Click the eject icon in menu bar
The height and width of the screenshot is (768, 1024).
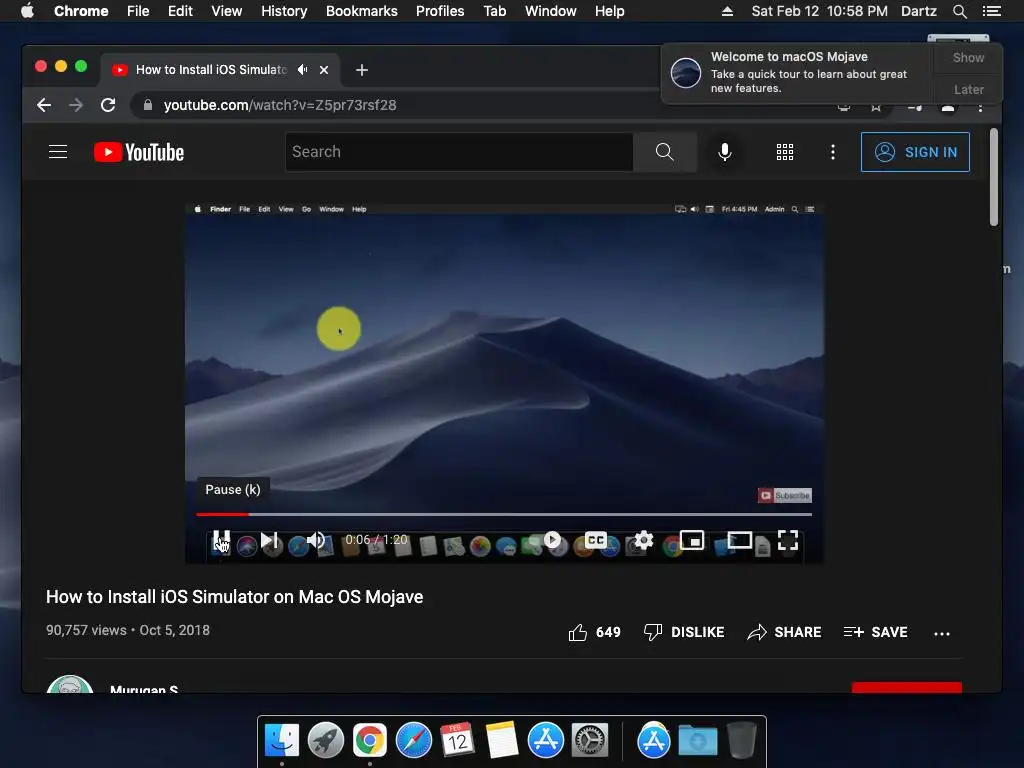coord(727,11)
